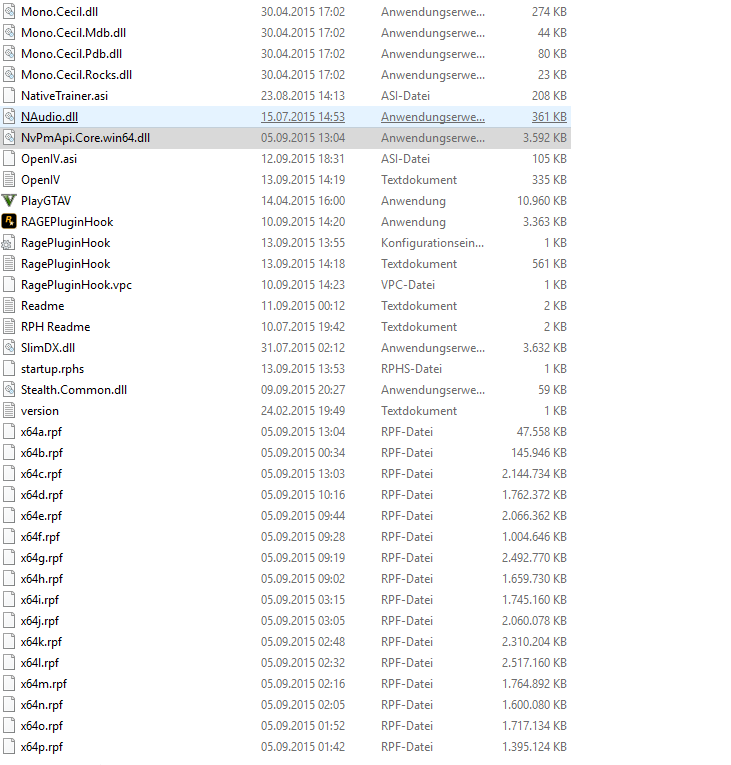731x765 pixels.
Task: Click the OpenIV.asi file icon
Action: click(9, 159)
